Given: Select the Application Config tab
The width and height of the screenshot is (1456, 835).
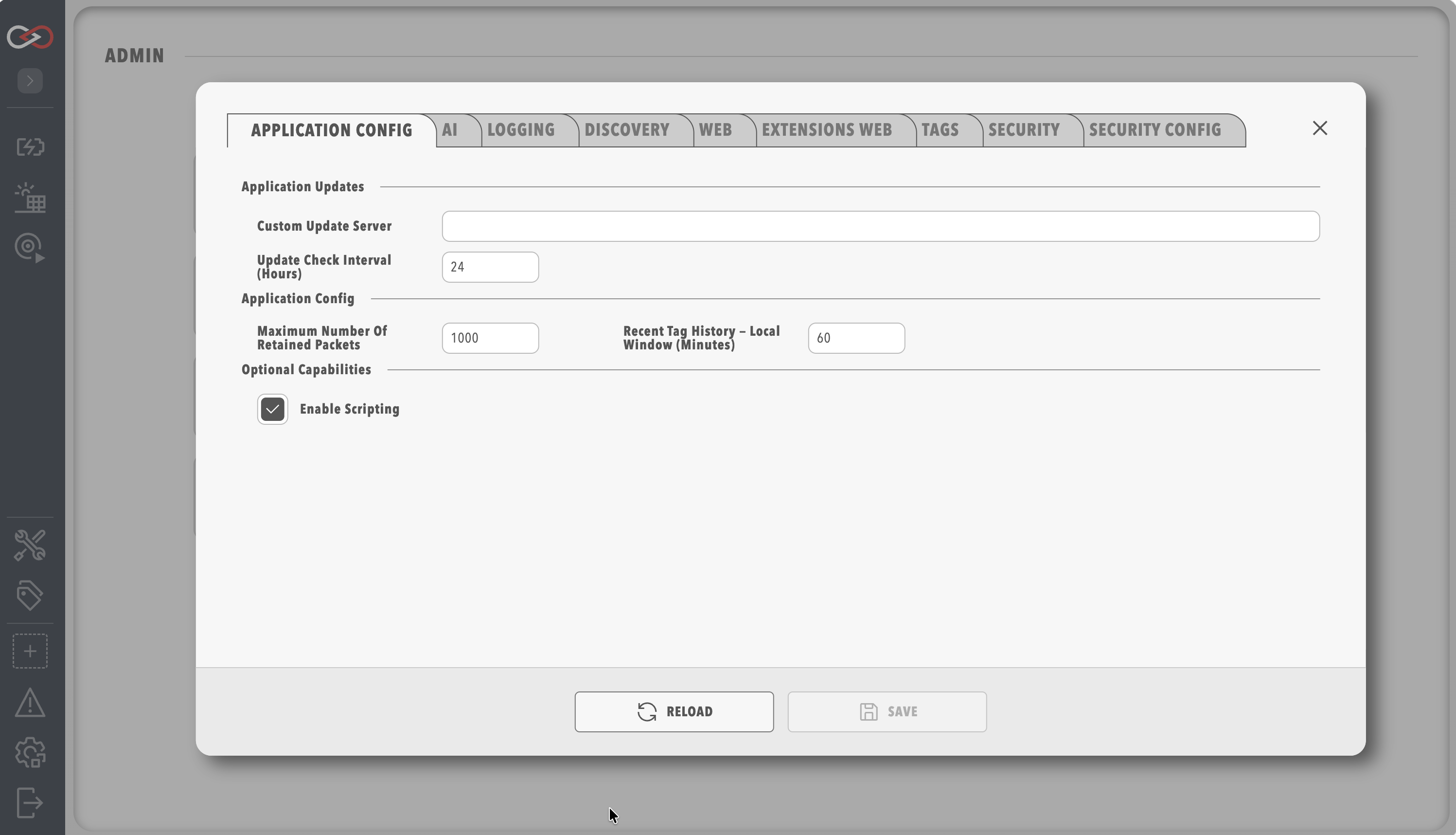Looking at the screenshot, I should coord(332,130).
